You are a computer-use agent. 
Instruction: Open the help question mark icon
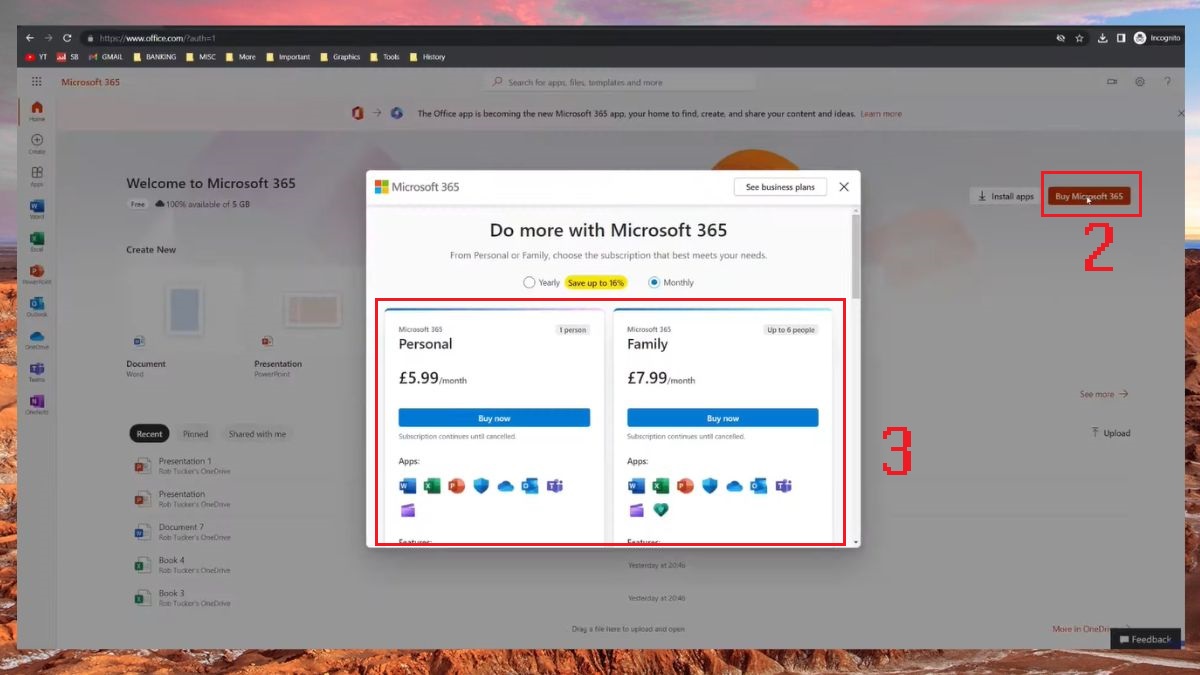(1167, 82)
